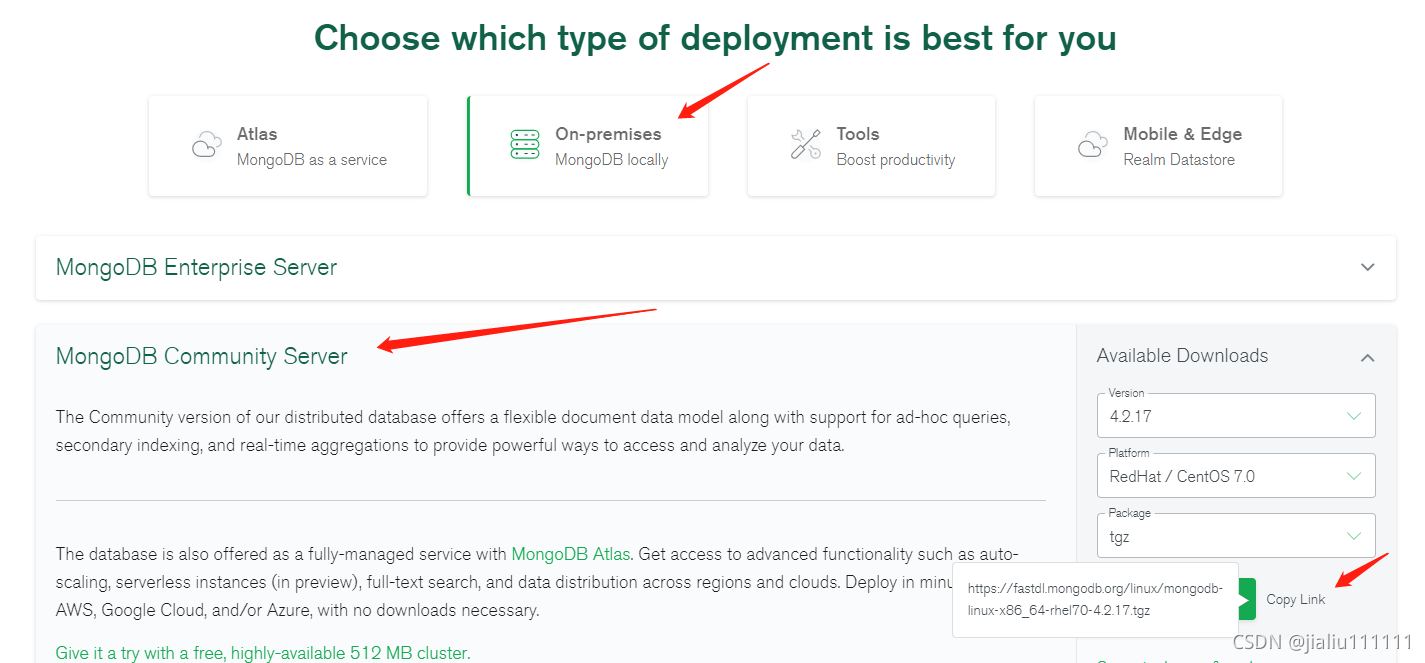Click the Available Downloads title
The width and height of the screenshot is (1425, 663).
point(1182,356)
